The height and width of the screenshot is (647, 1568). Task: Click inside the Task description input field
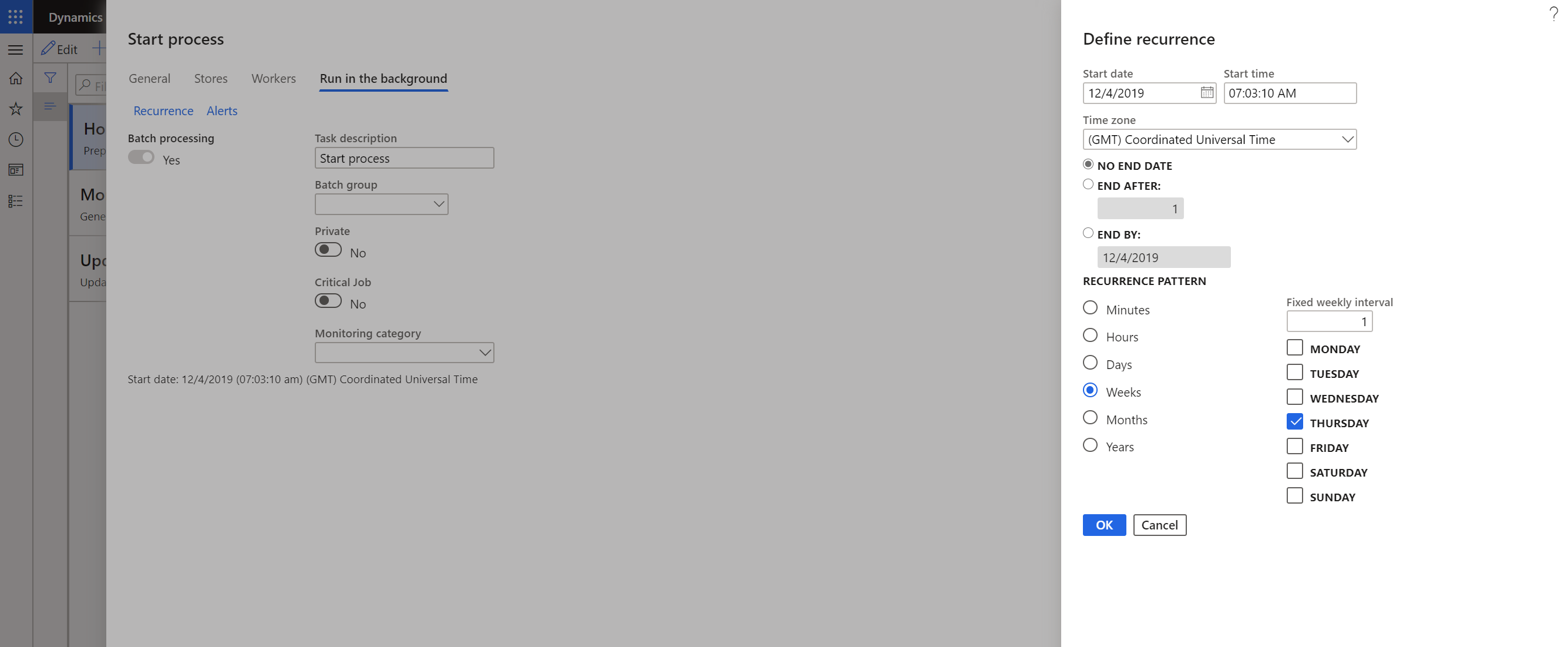tap(404, 157)
